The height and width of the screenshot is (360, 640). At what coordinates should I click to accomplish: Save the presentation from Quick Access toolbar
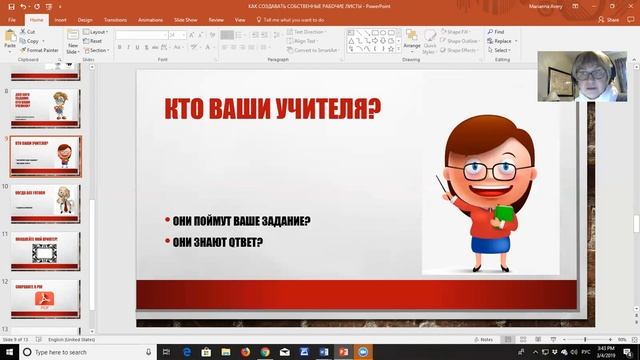[11, 7]
